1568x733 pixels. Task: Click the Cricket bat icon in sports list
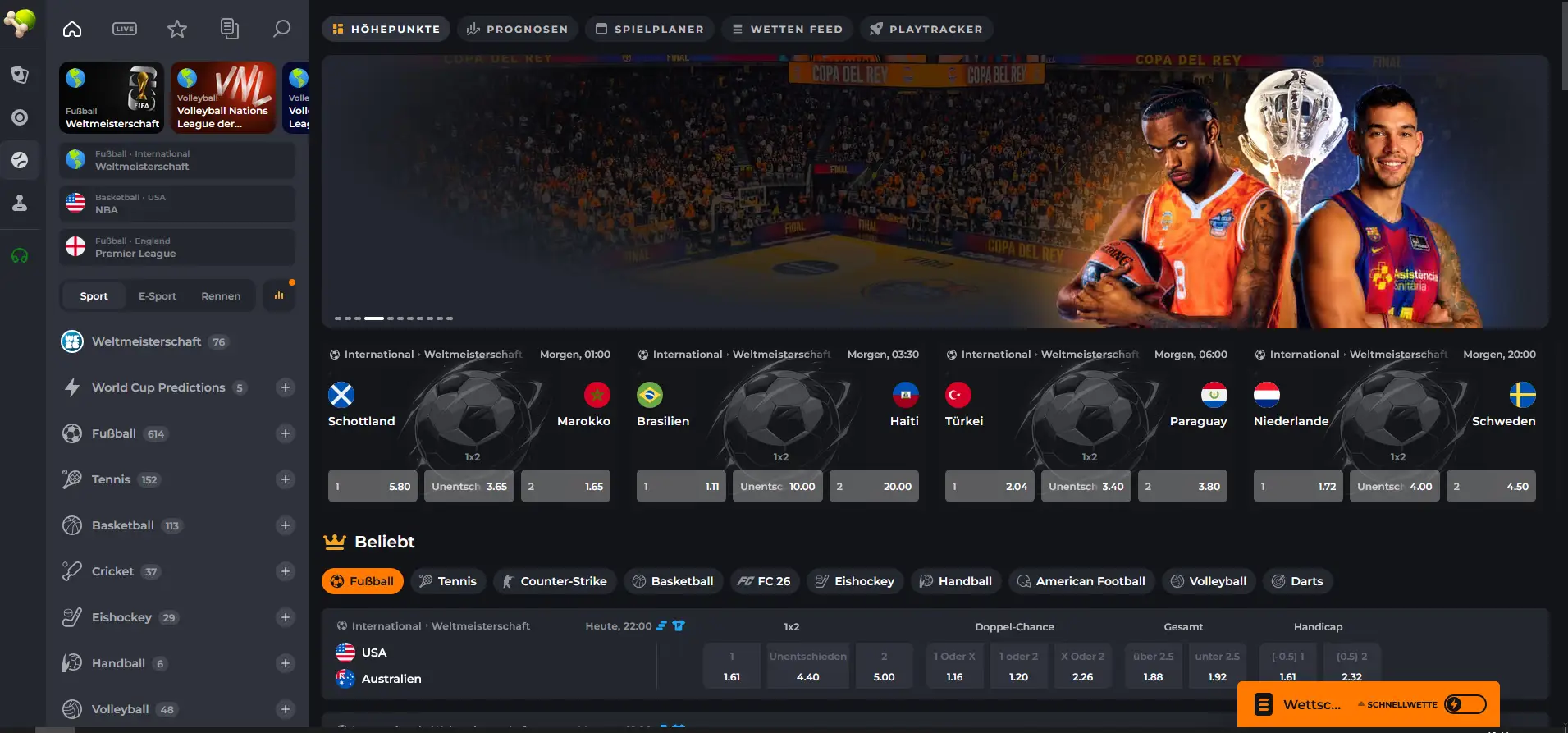point(72,571)
